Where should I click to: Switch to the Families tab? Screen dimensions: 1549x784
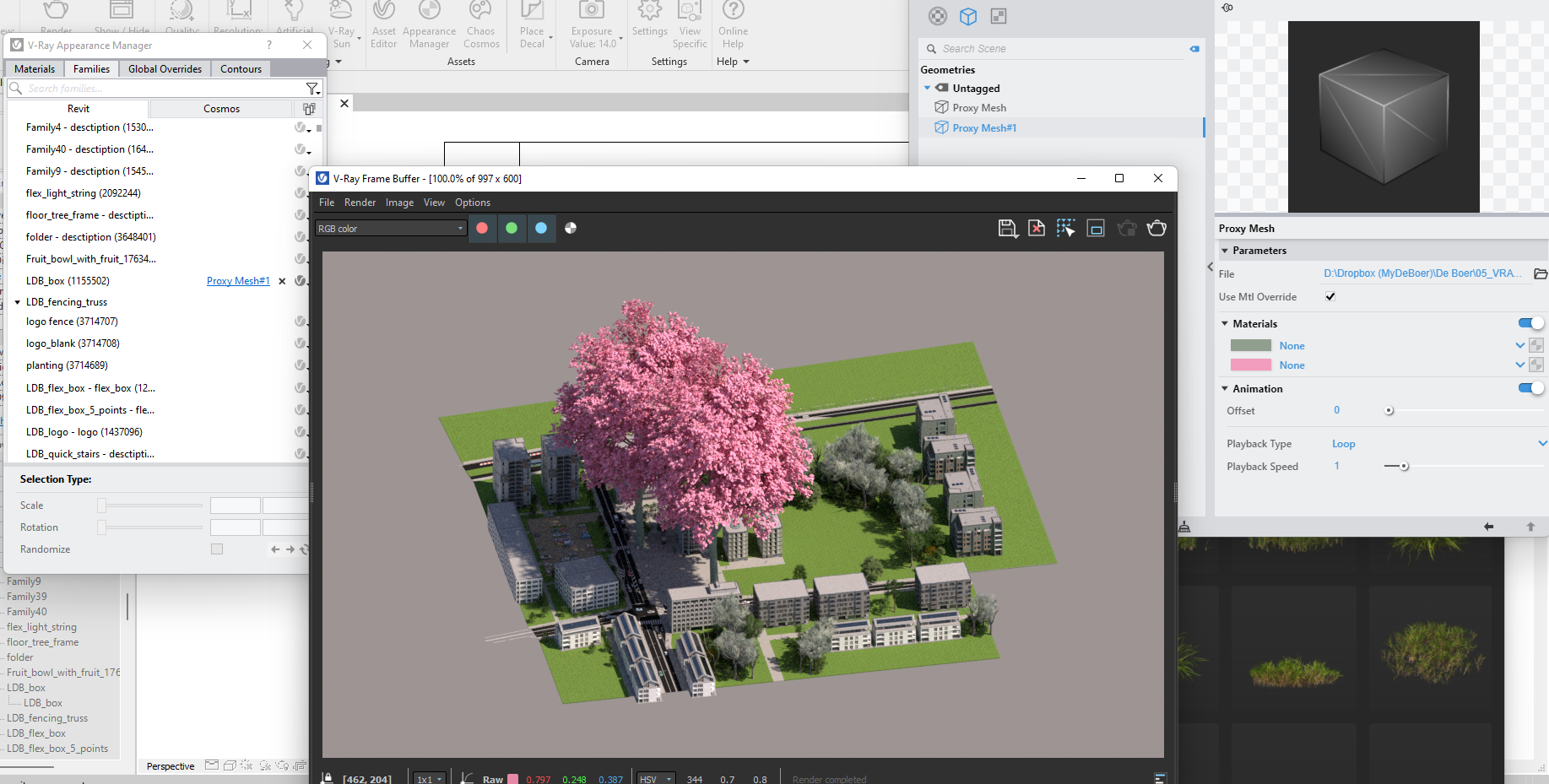(91, 69)
